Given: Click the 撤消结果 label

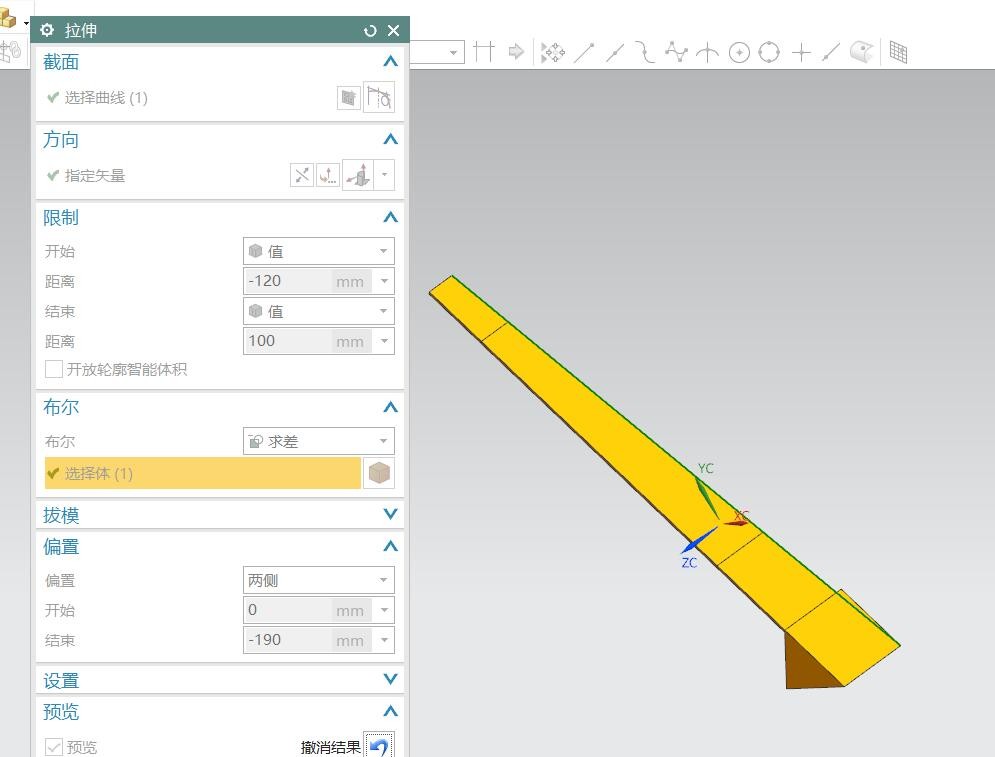Looking at the screenshot, I should pos(331,747).
